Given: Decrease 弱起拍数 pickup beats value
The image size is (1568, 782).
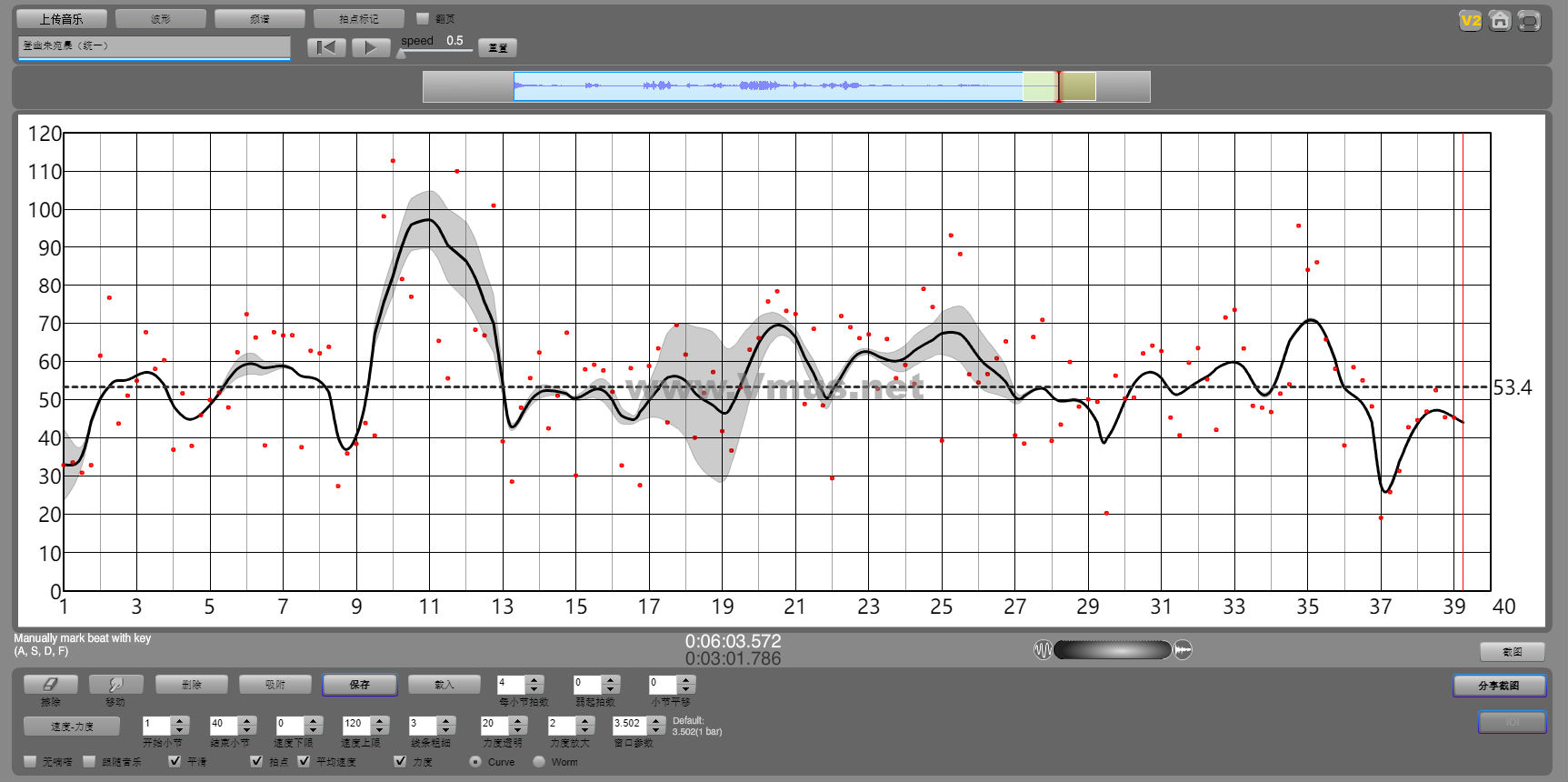Looking at the screenshot, I should point(612,688).
